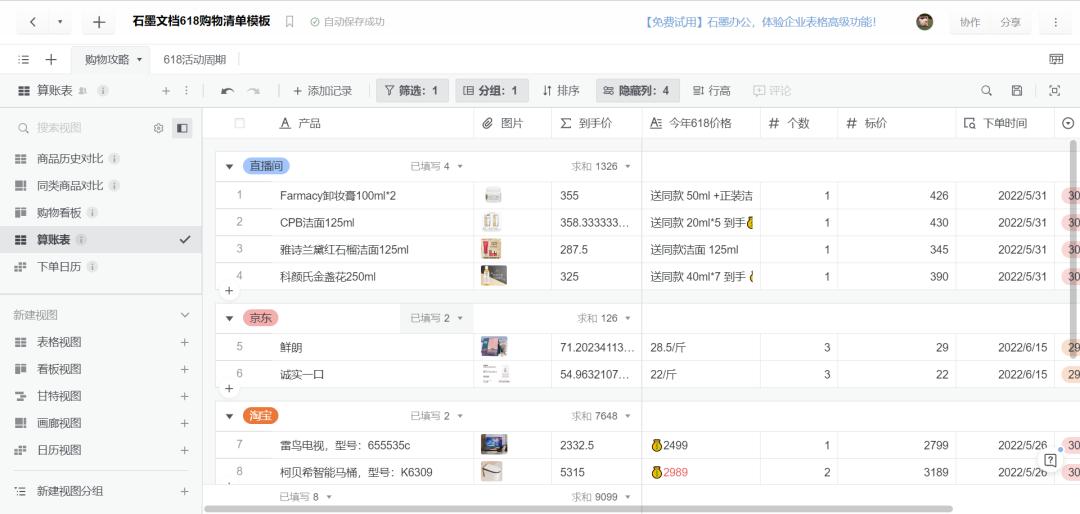Show info icon next to 购物看板
This screenshot has height=514, width=1080.
(92, 213)
